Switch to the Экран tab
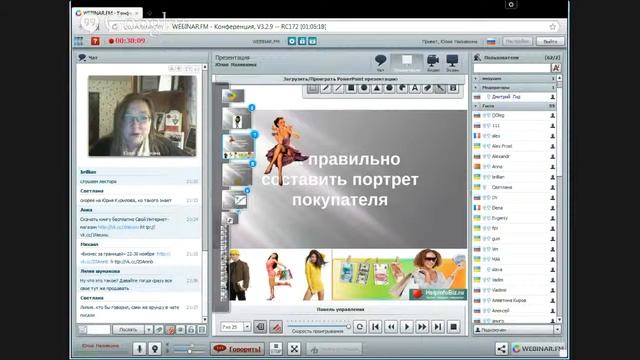 pyautogui.click(x=452, y=63)
